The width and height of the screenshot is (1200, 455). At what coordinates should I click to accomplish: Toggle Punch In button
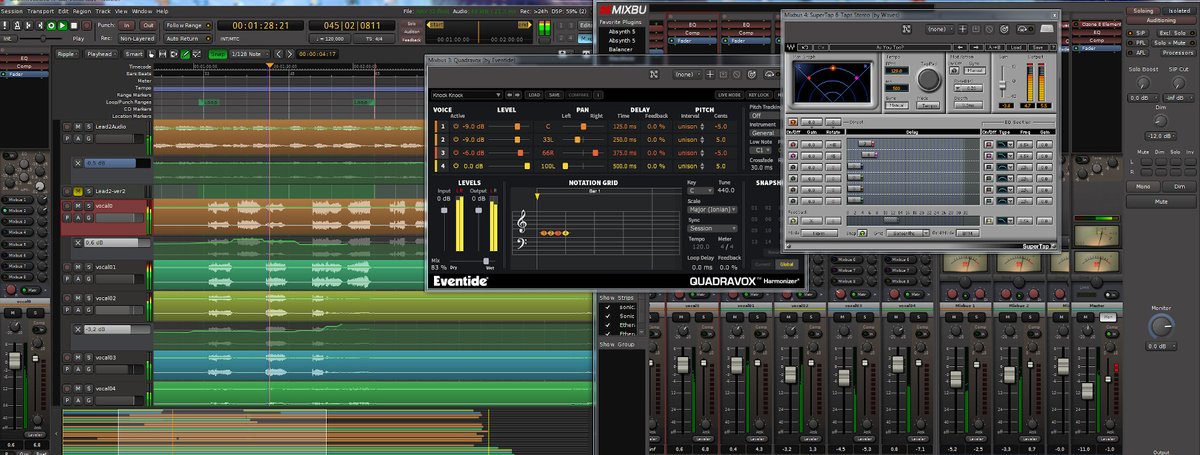pos(127,25)
